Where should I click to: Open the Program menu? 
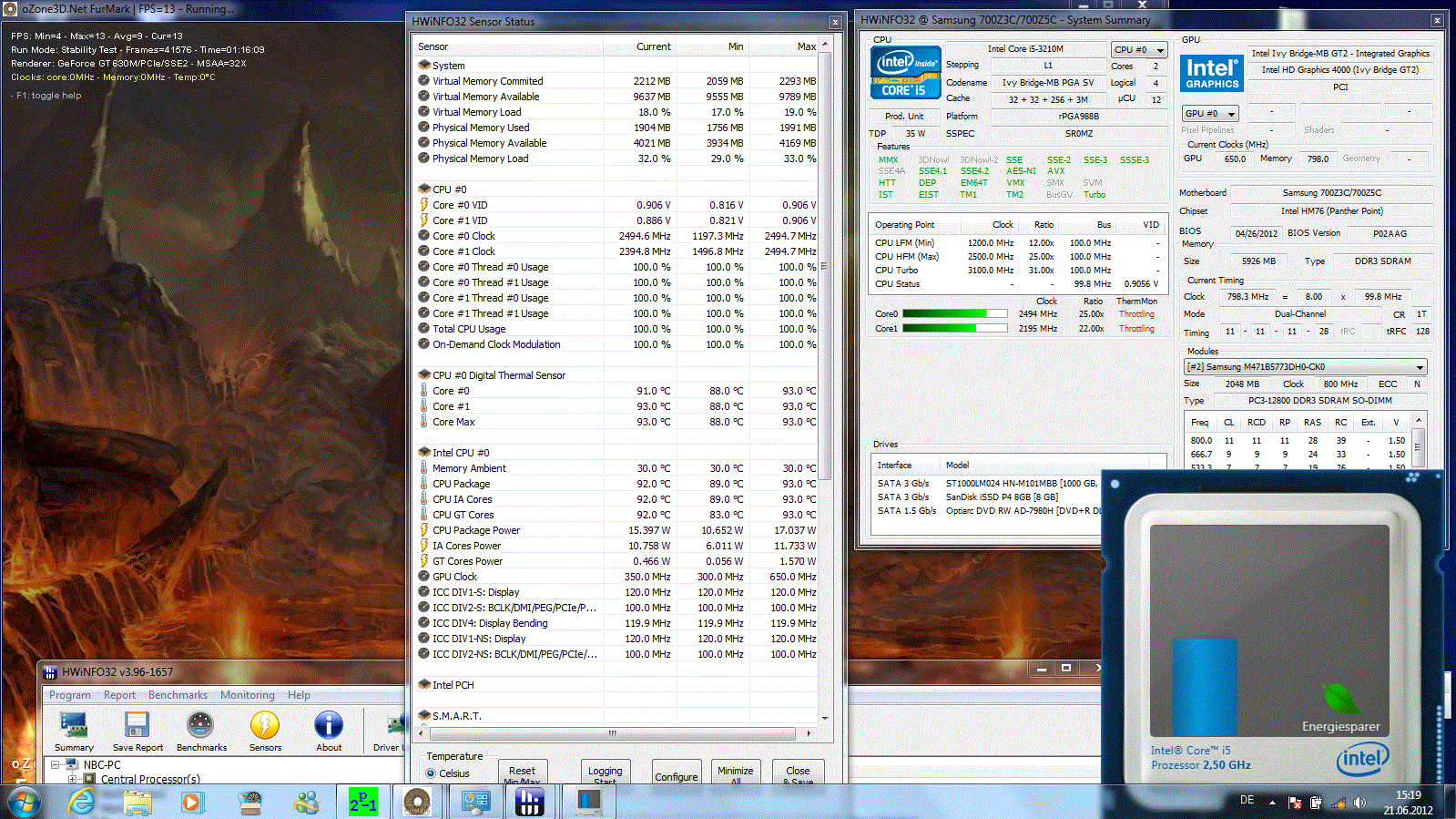point(70,695)
